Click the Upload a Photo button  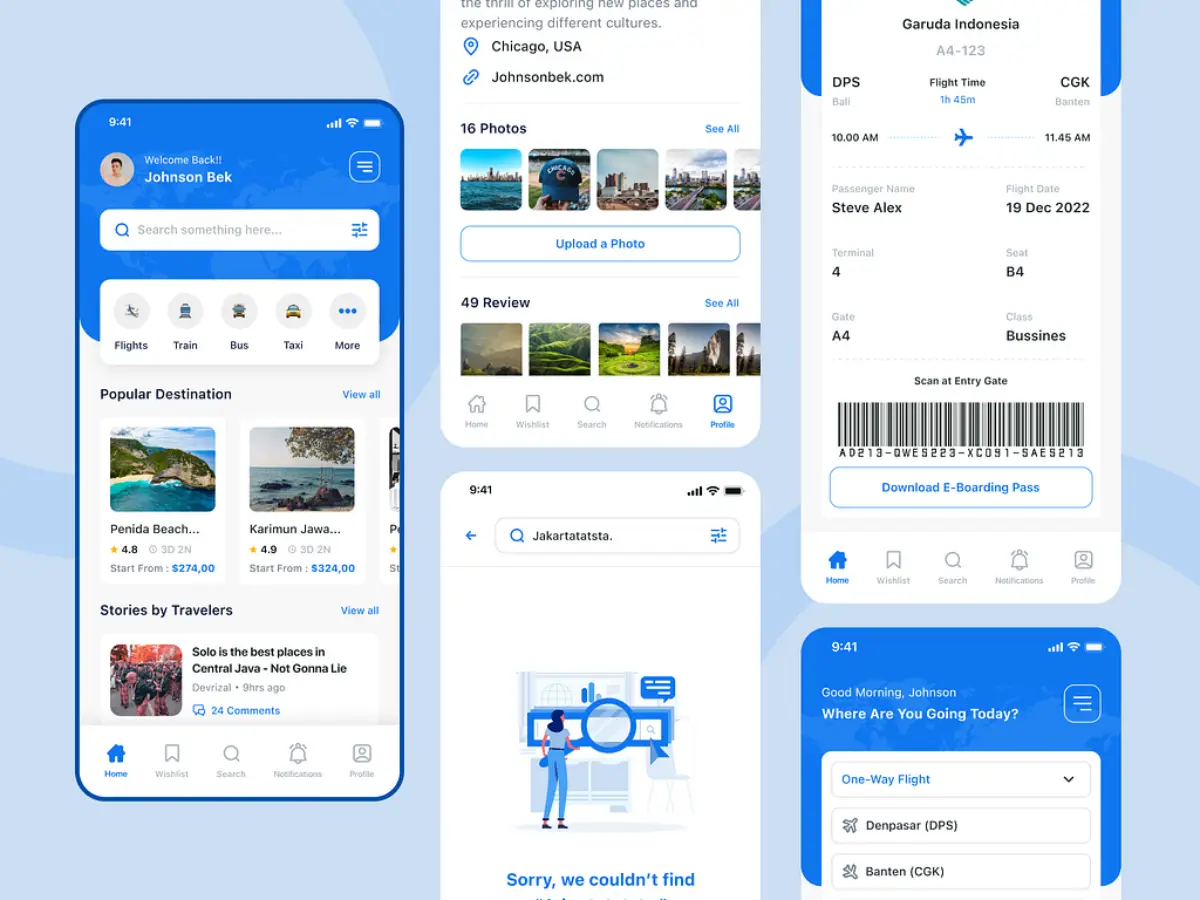[600, 244]
